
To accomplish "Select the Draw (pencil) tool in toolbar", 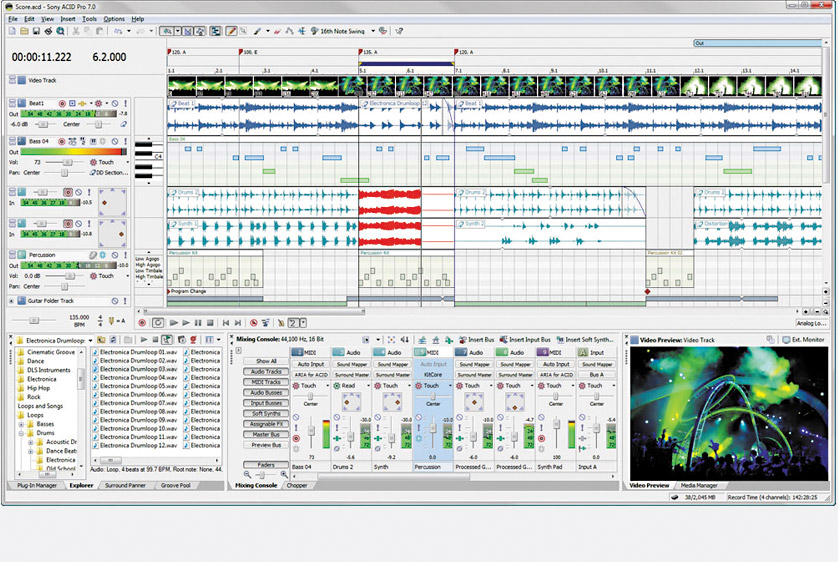I will 231,31.
